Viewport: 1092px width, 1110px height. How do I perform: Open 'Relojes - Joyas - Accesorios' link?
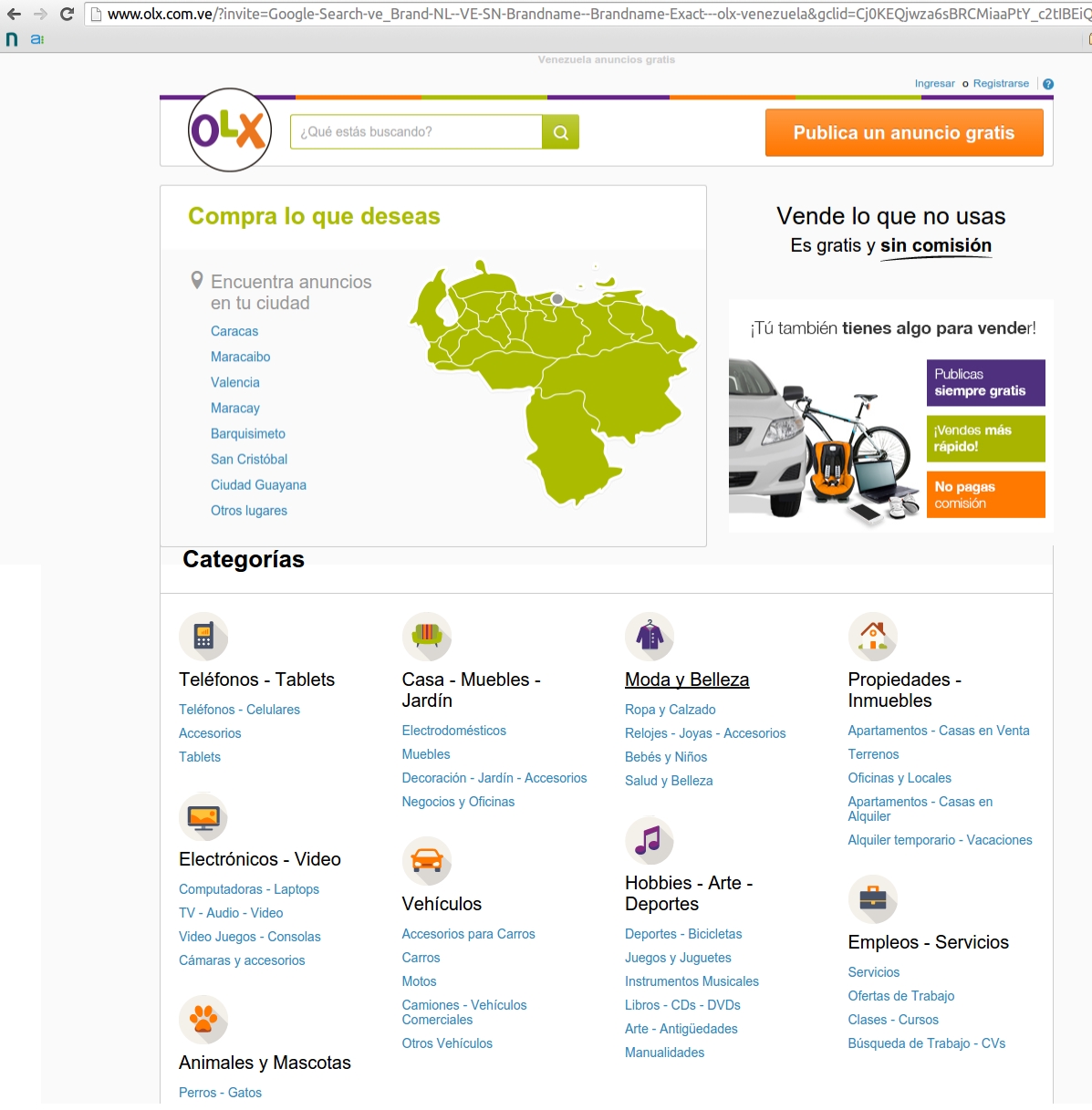(705, 732)
